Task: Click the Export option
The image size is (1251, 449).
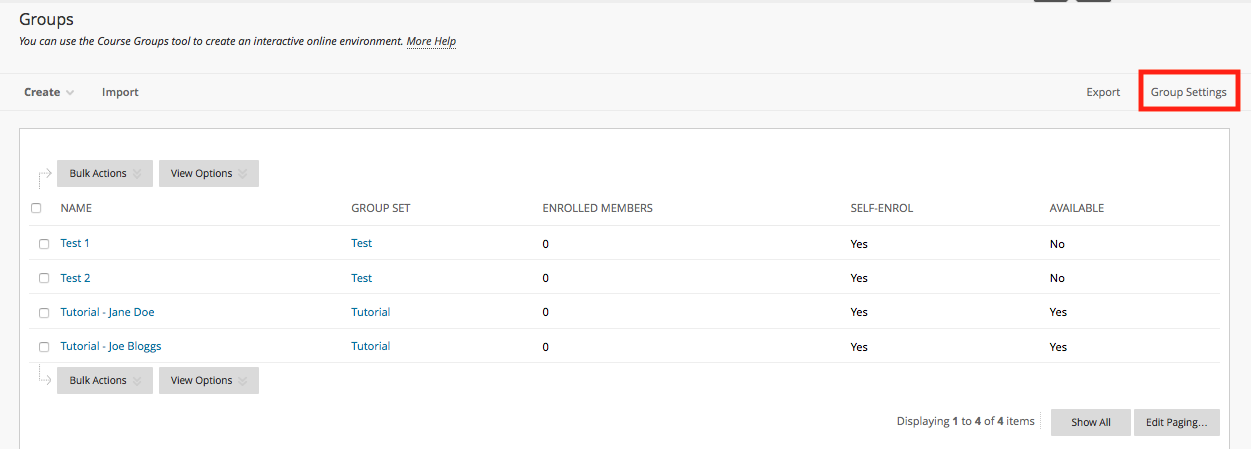Action: coord(1103,92)
